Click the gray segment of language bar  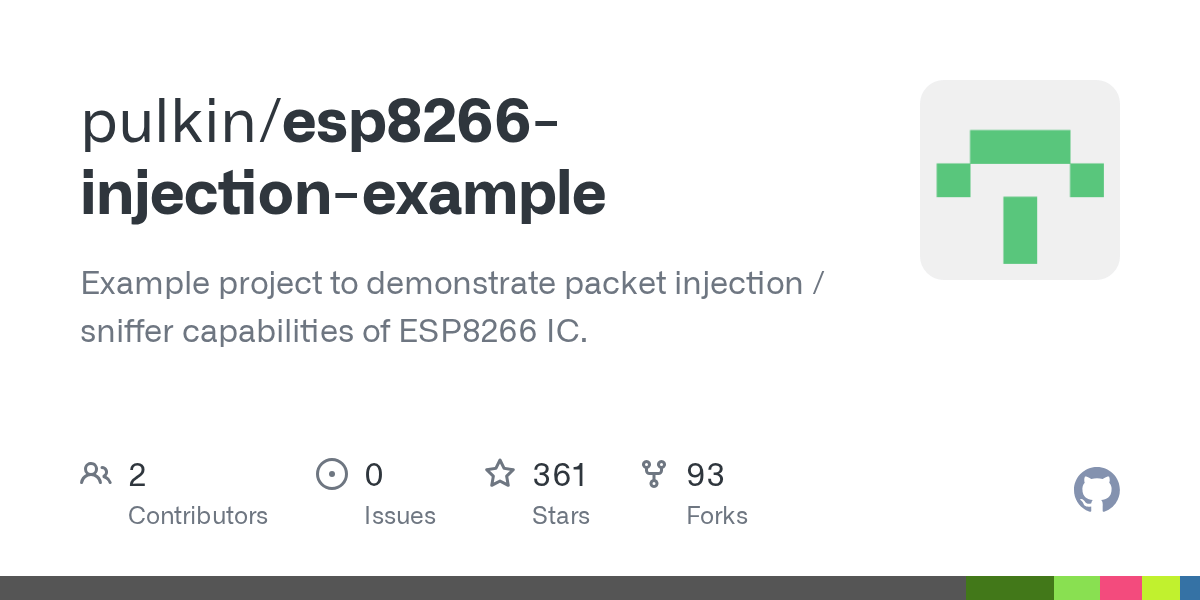coord(480,588)
